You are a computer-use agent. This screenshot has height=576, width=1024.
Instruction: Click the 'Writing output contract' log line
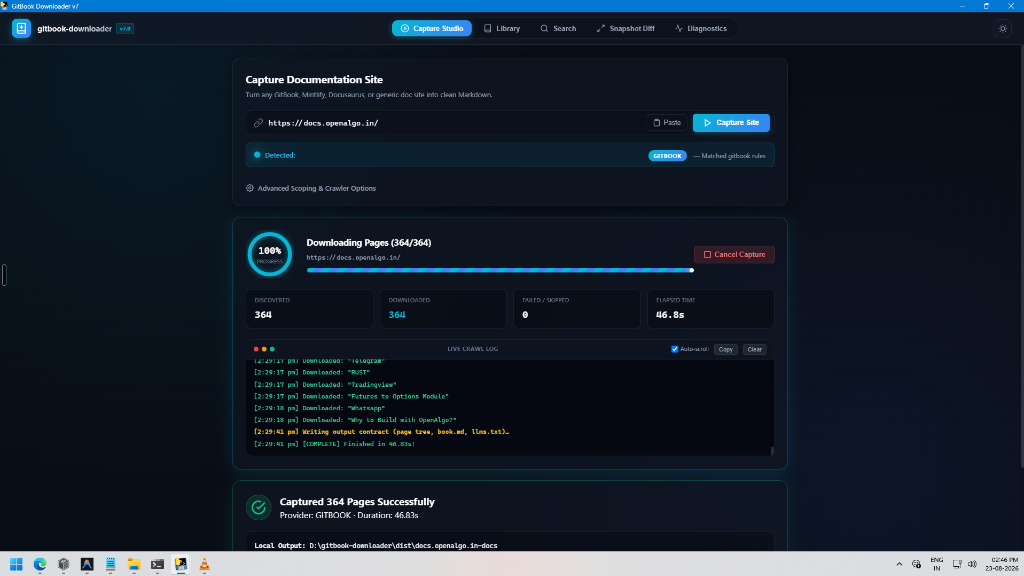click(x=381, y=432)
